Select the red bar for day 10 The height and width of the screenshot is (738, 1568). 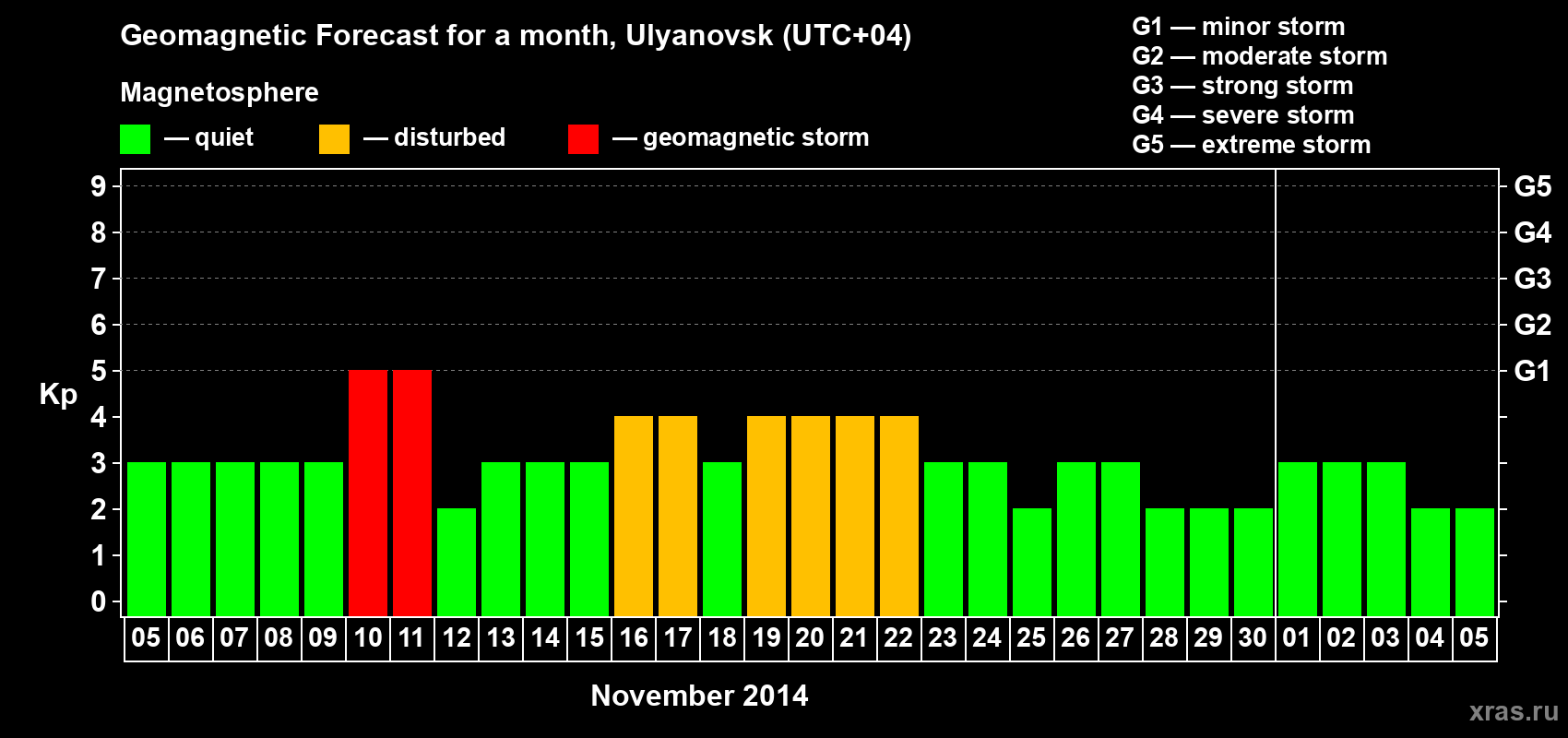click(368, 493)
